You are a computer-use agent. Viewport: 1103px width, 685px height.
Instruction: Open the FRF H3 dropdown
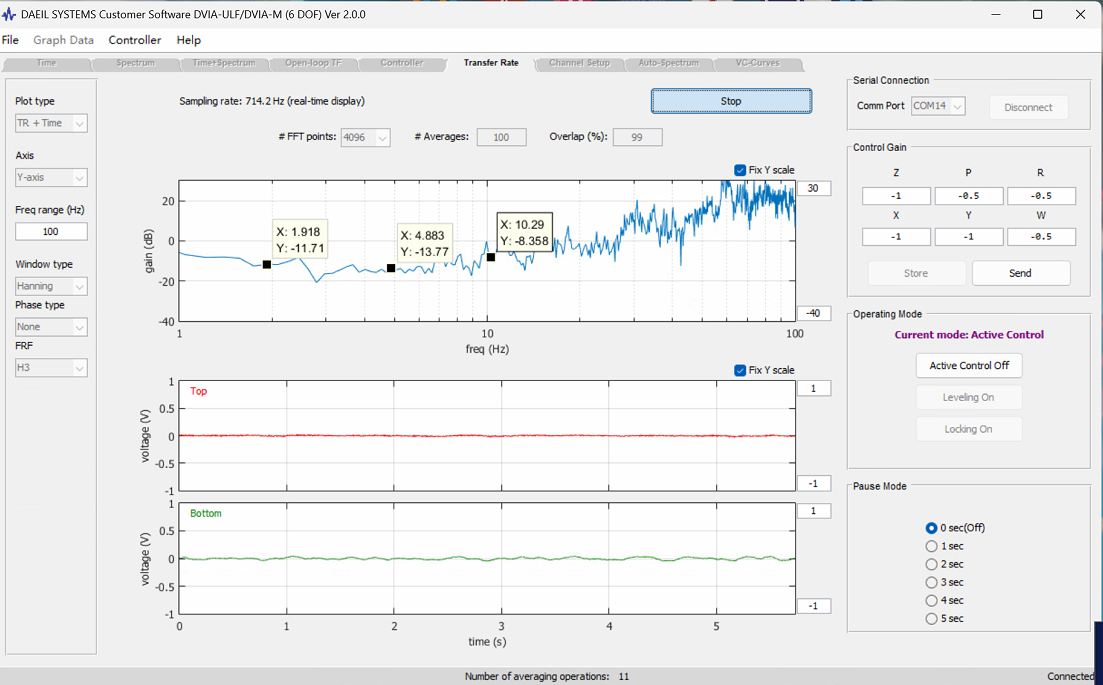tap(51, 368)
